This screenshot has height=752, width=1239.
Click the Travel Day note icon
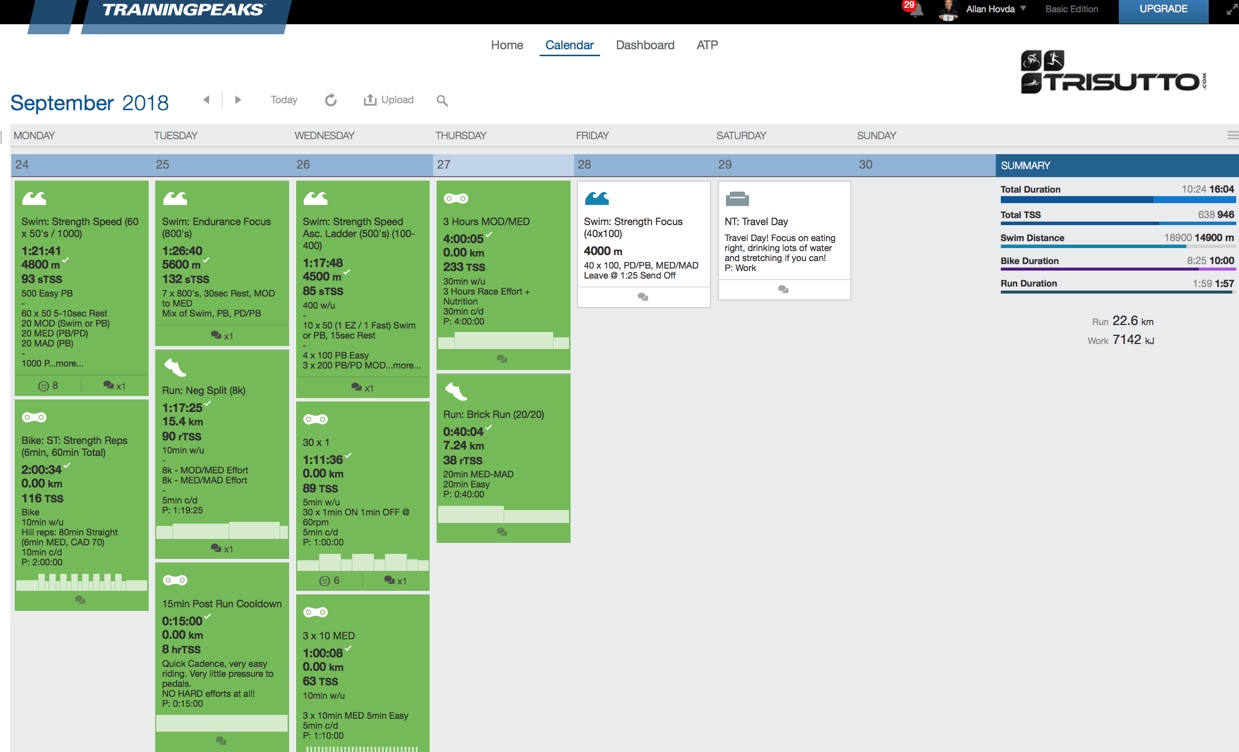(737, 198)
